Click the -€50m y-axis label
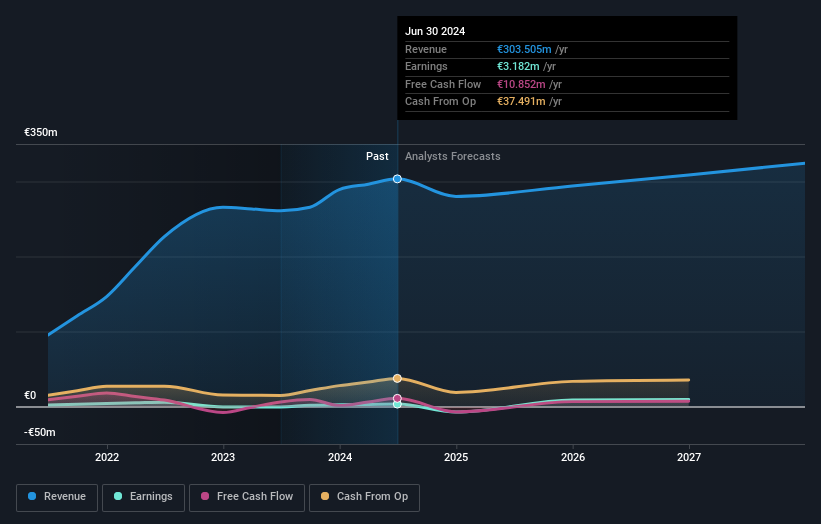This screenshot has width=821, height=524. point(40,432)
